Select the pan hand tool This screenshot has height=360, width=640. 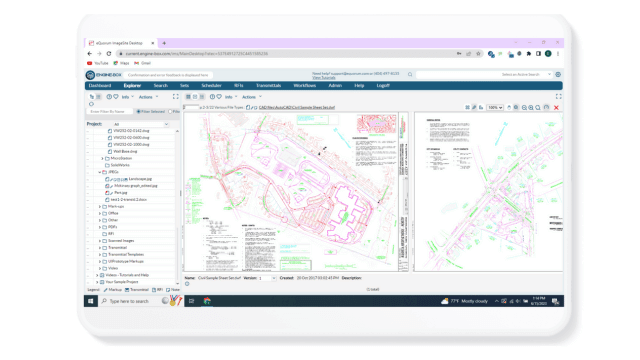tap(509, 107)
